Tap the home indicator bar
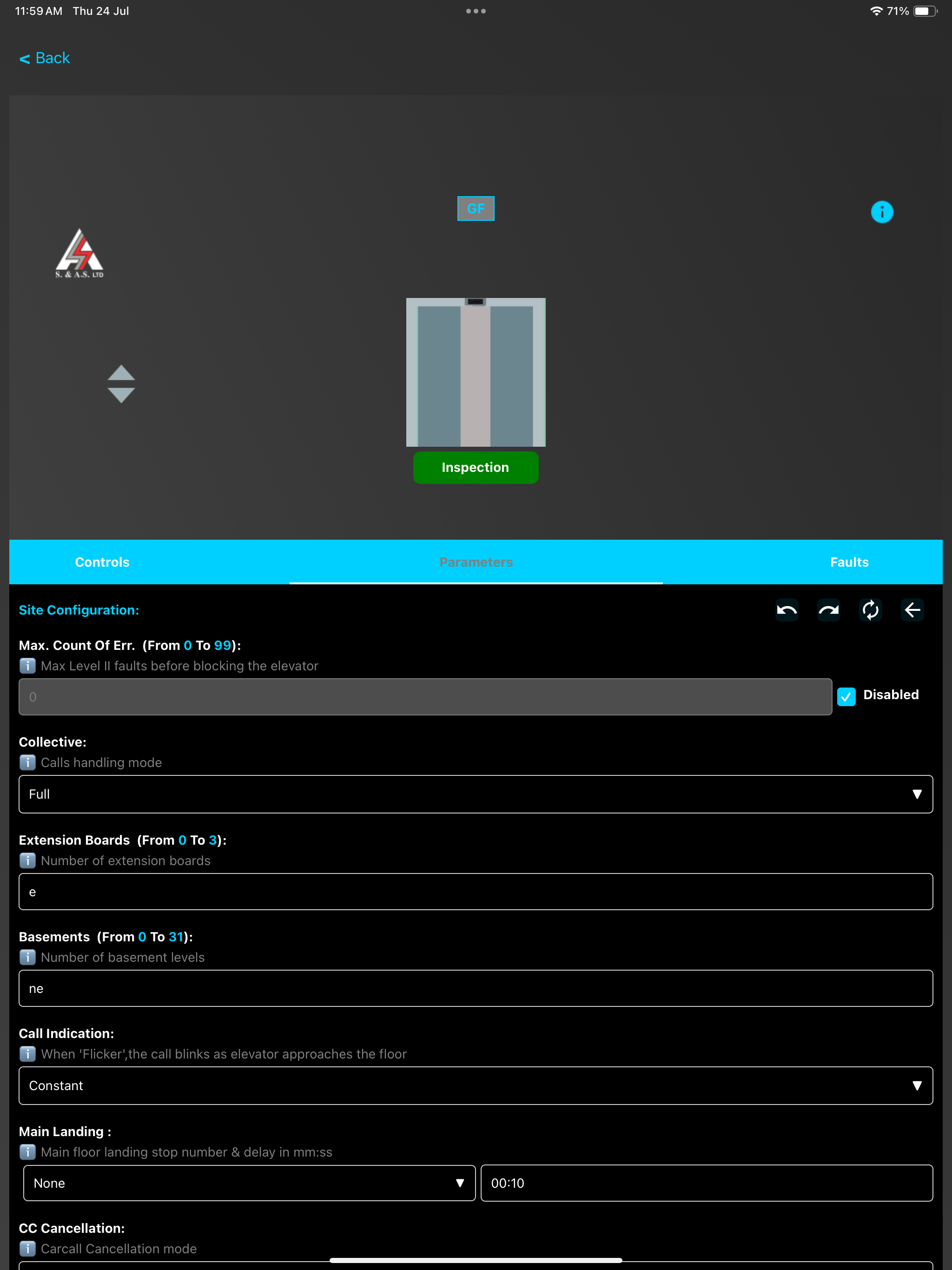The width and height of the screenshot is (952, 1270). (x=476, y=1260)
